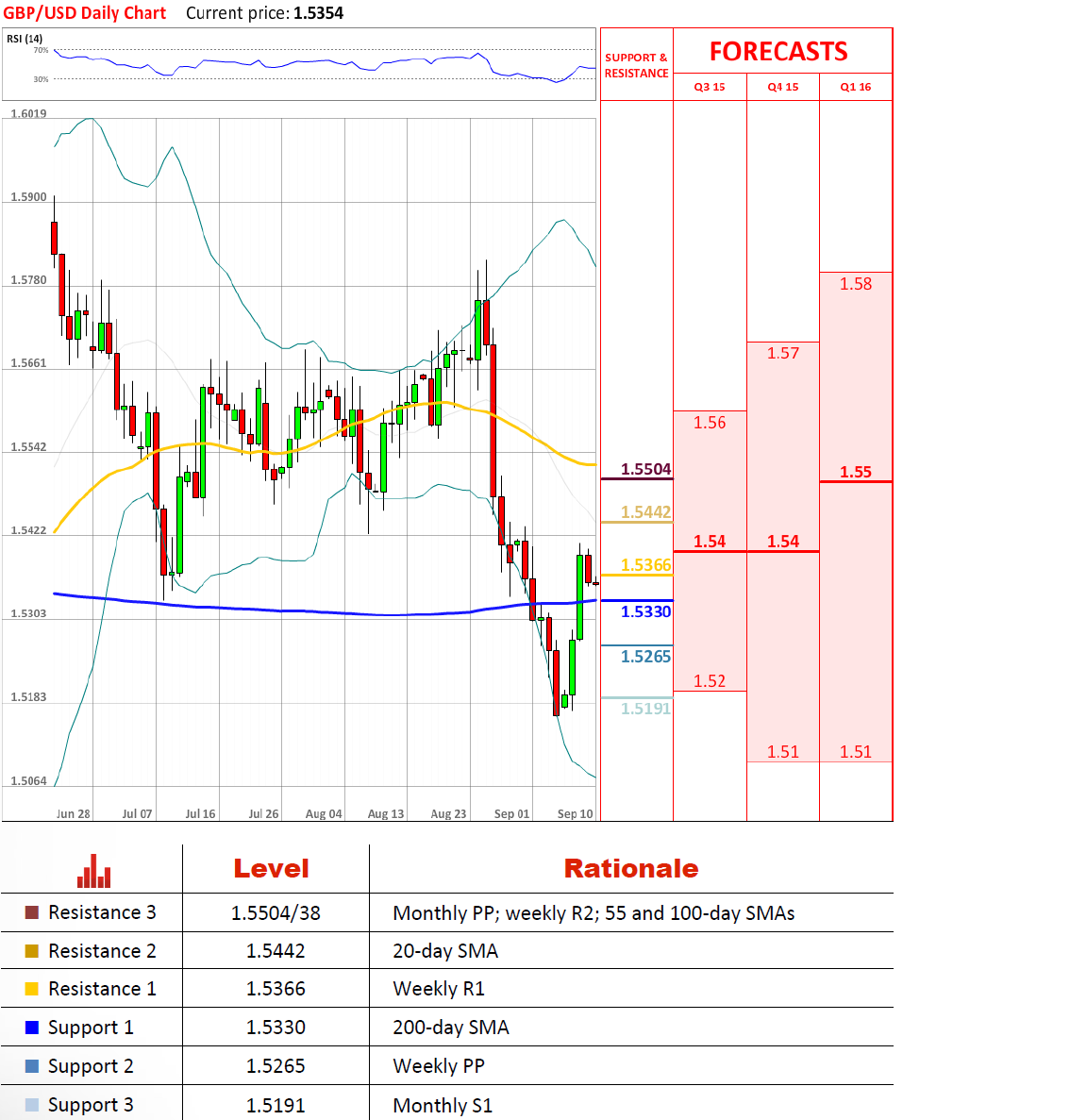Select the Q3 15 forecast column header

pos(710,87)
